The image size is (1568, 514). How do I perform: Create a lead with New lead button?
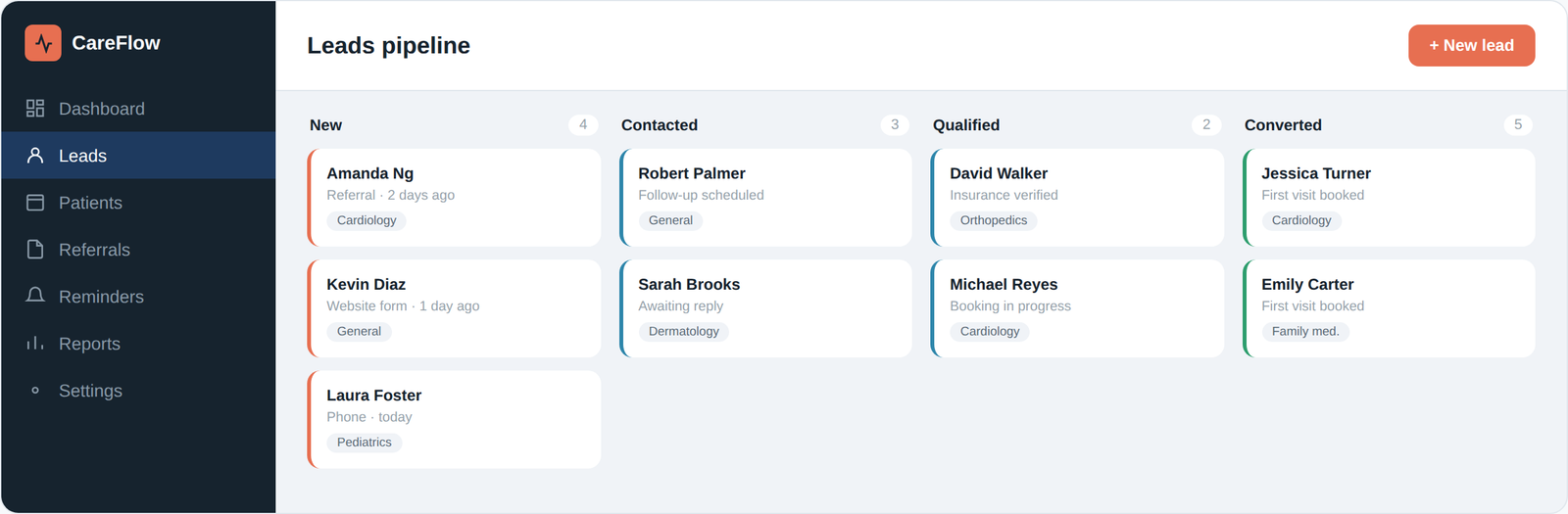[x=1471, y=46]
